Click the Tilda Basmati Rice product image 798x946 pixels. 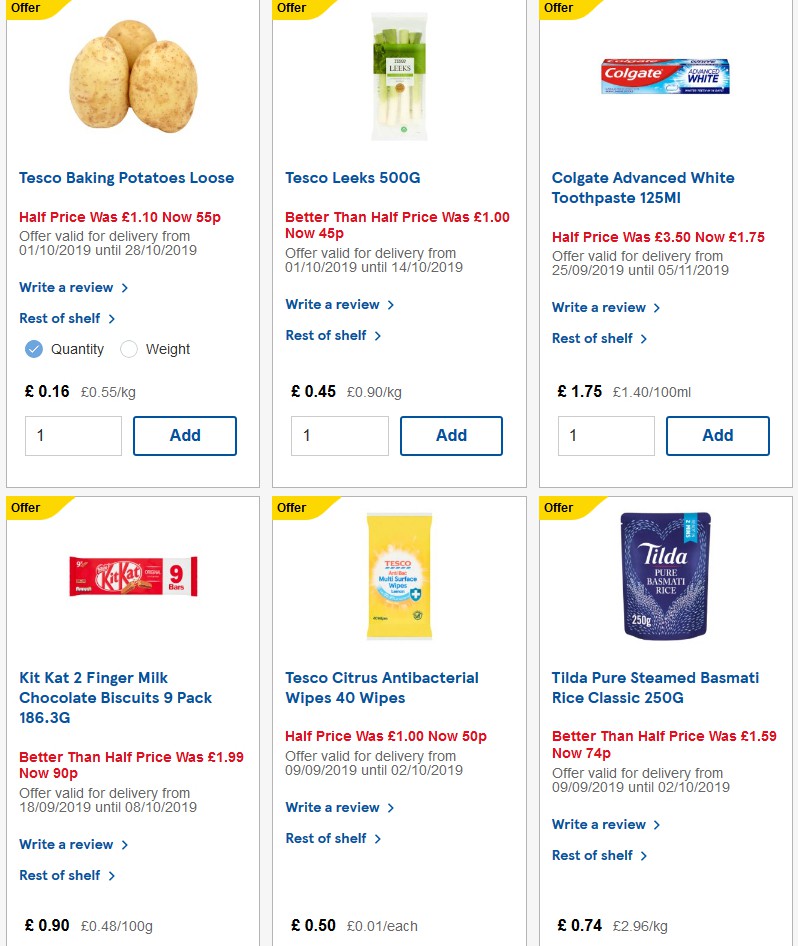(x=665, y=577)
